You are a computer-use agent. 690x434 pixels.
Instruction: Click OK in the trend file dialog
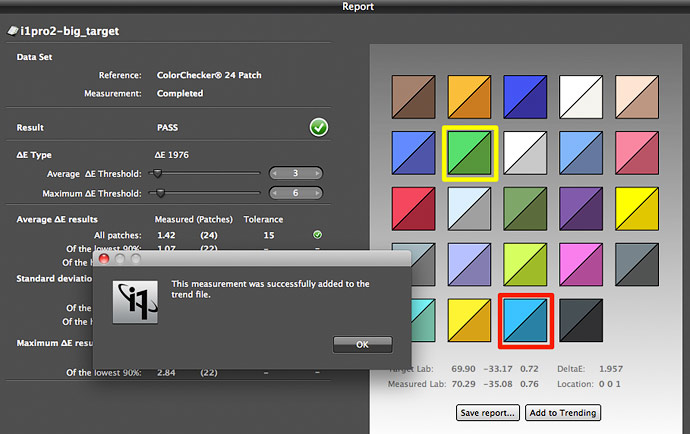point(361,344)
